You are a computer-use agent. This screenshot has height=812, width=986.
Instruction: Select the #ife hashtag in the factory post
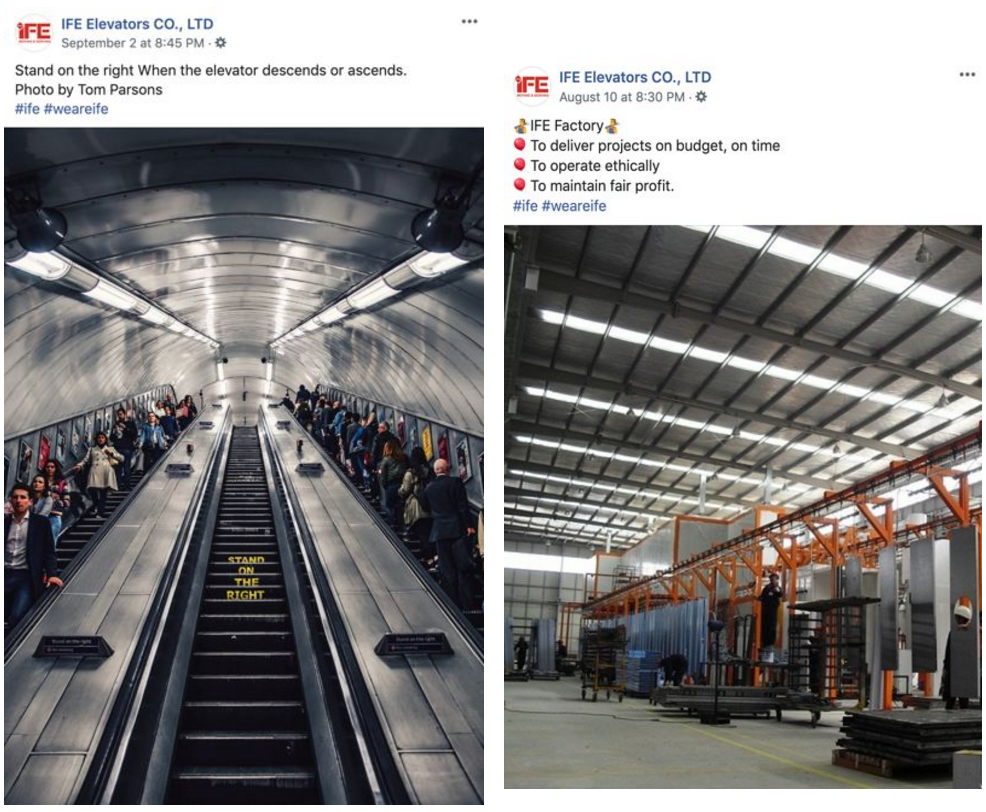[526, 206]
